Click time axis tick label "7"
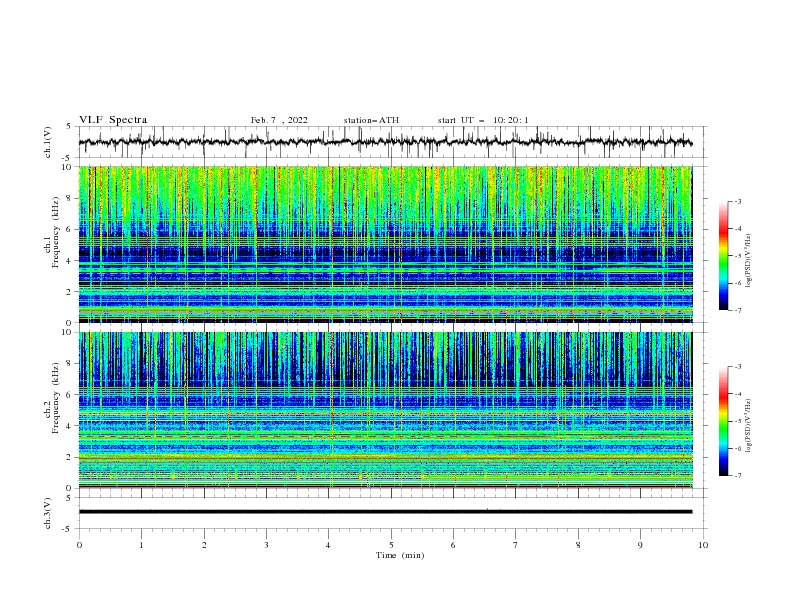The height and width of the screenshot is (612, 792). [x=516, y=545]
